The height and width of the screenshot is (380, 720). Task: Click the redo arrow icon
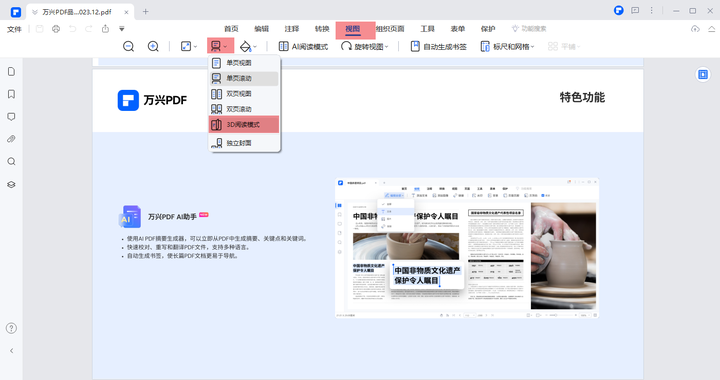[x=89, y=29]
